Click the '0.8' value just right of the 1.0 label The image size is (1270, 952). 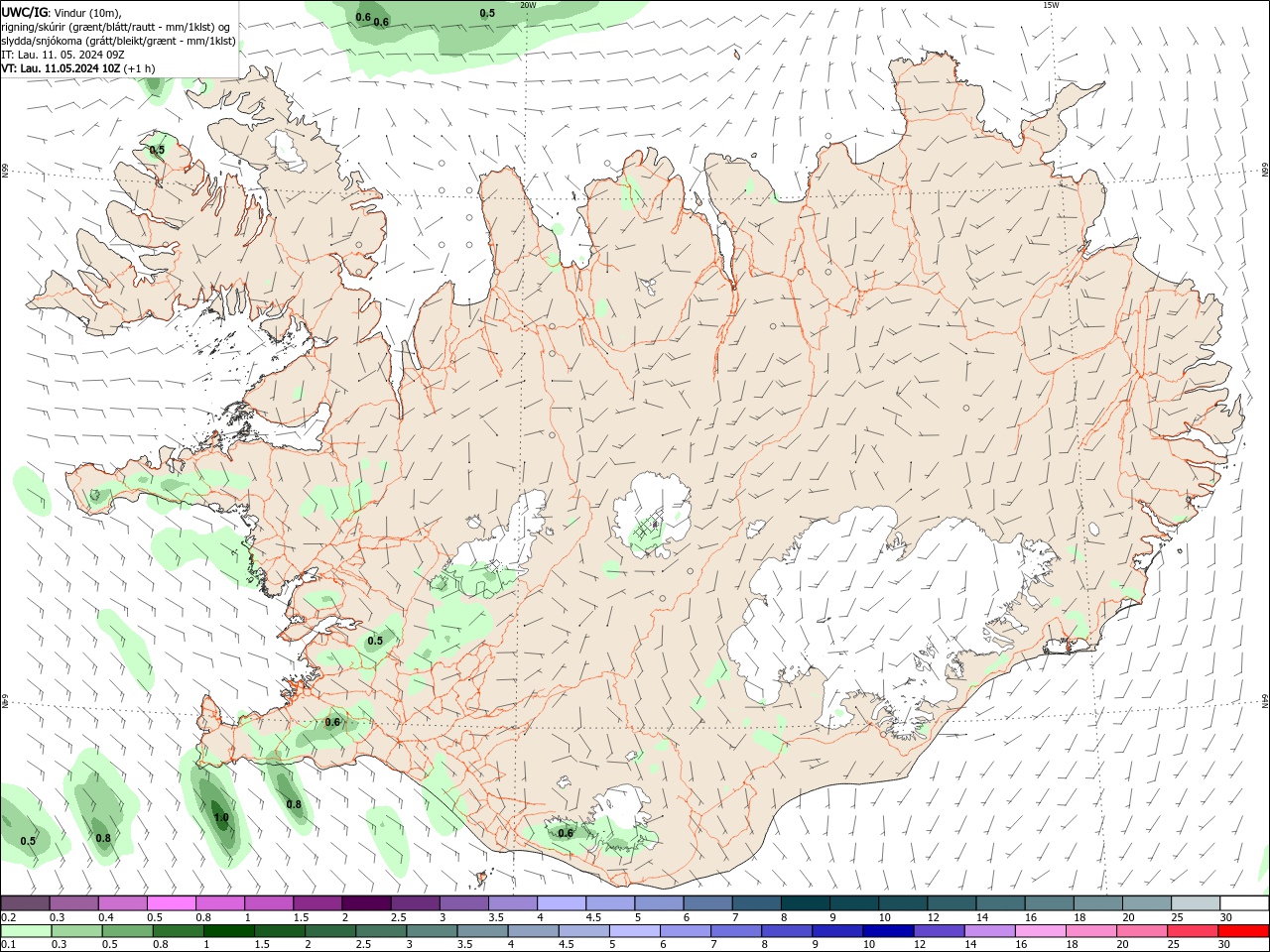[294, 804]
